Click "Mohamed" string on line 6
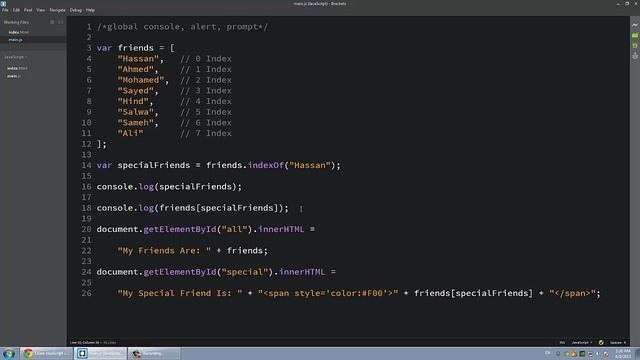This screenshot has width=640, height=360. pyautogui.click(x=140, y=80)
